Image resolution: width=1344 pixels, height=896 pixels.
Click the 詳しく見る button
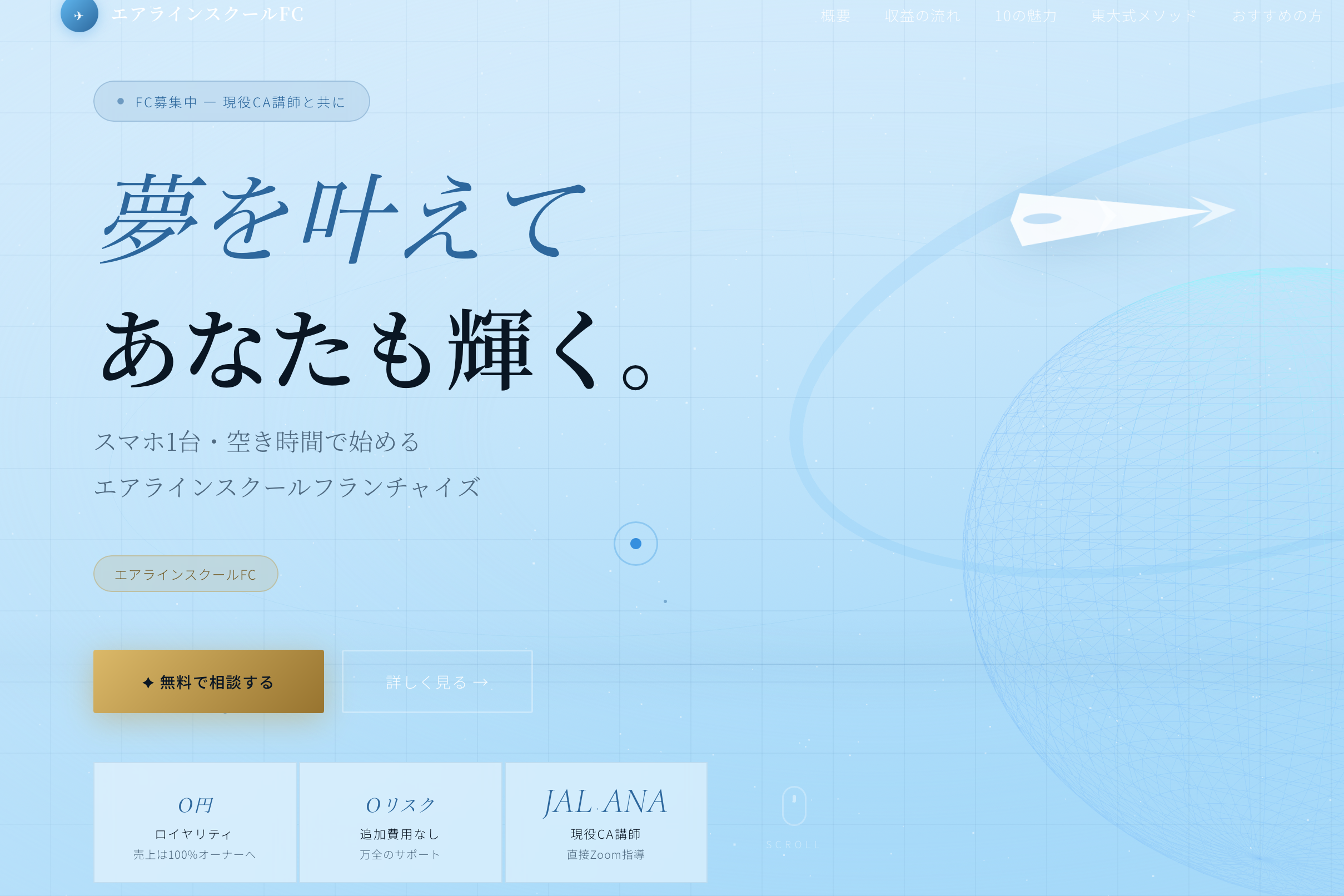pyautogui.click(x=437, y=681)
